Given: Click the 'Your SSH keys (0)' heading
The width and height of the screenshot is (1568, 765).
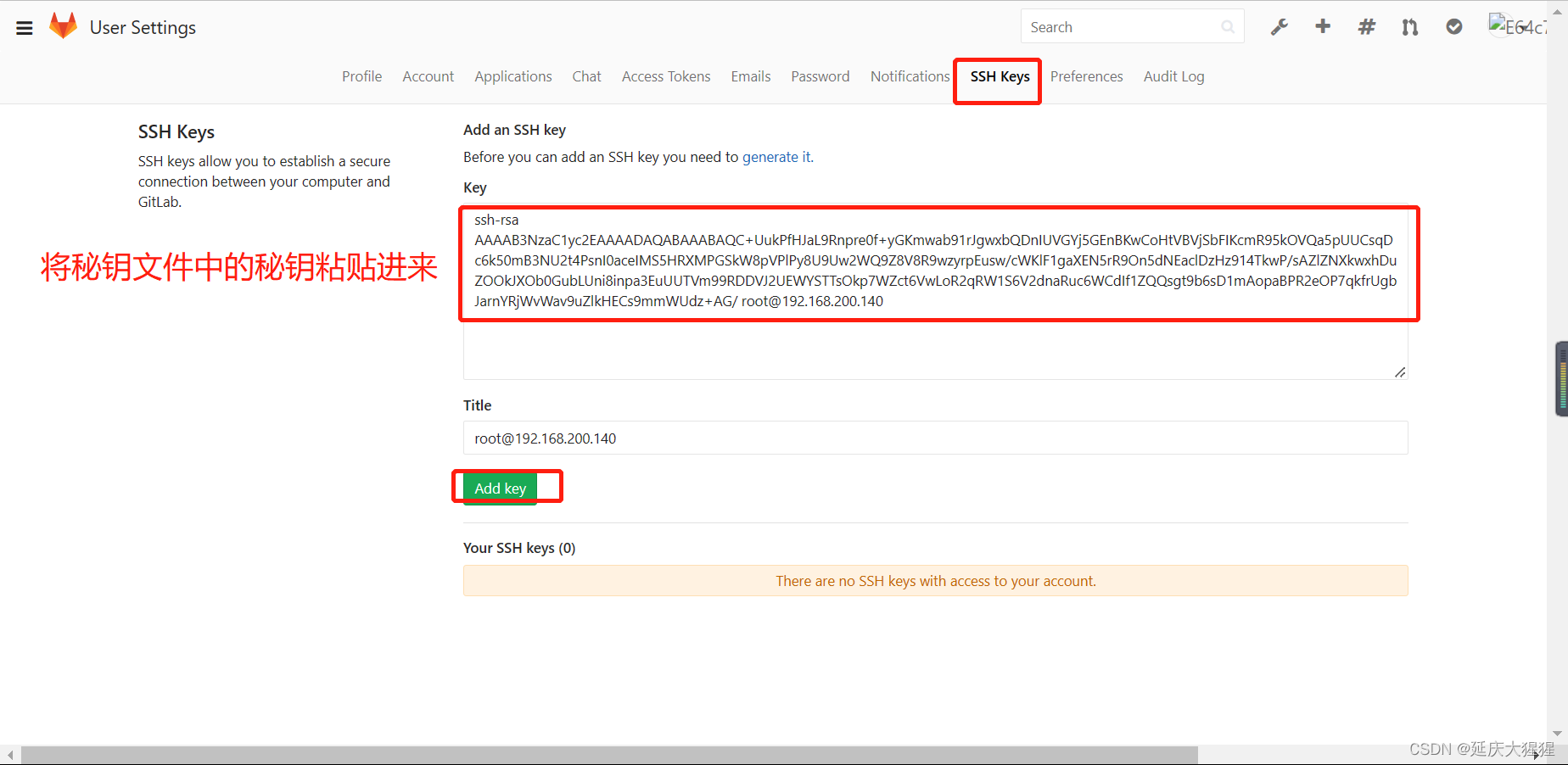Looking at the screenshot, I should (519, 548).
